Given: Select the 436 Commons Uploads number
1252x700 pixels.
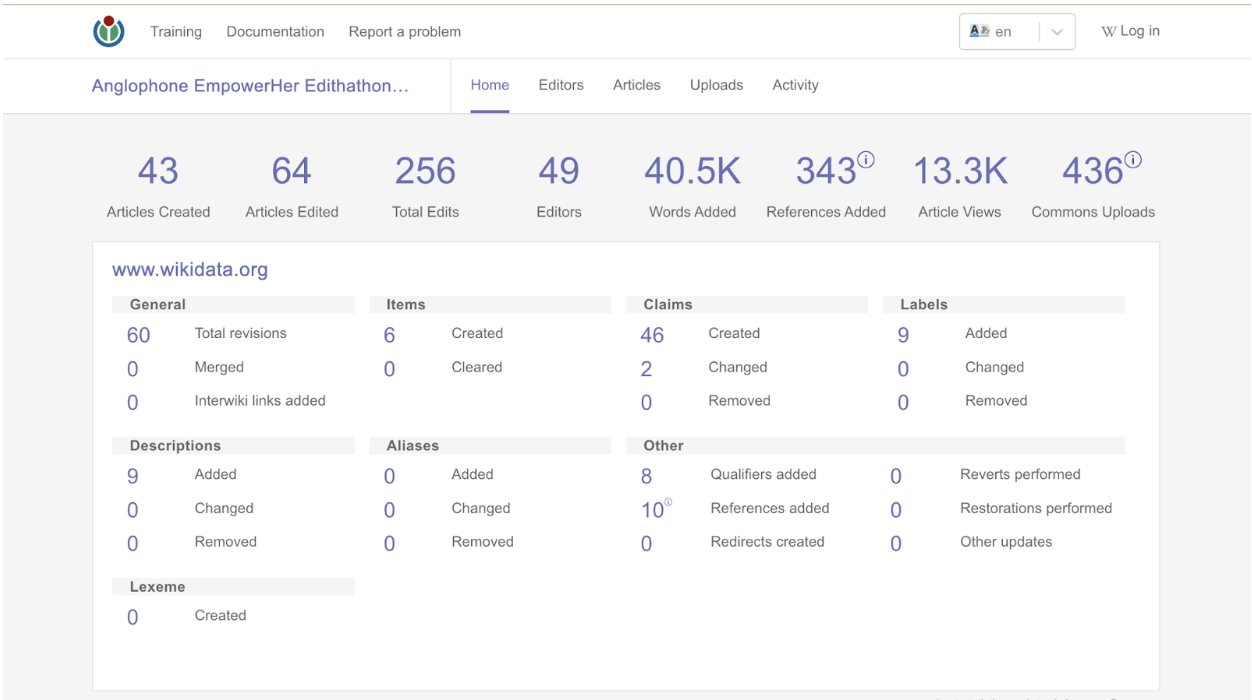Looking at the screenshot, I should click(x=1093, y=171).
